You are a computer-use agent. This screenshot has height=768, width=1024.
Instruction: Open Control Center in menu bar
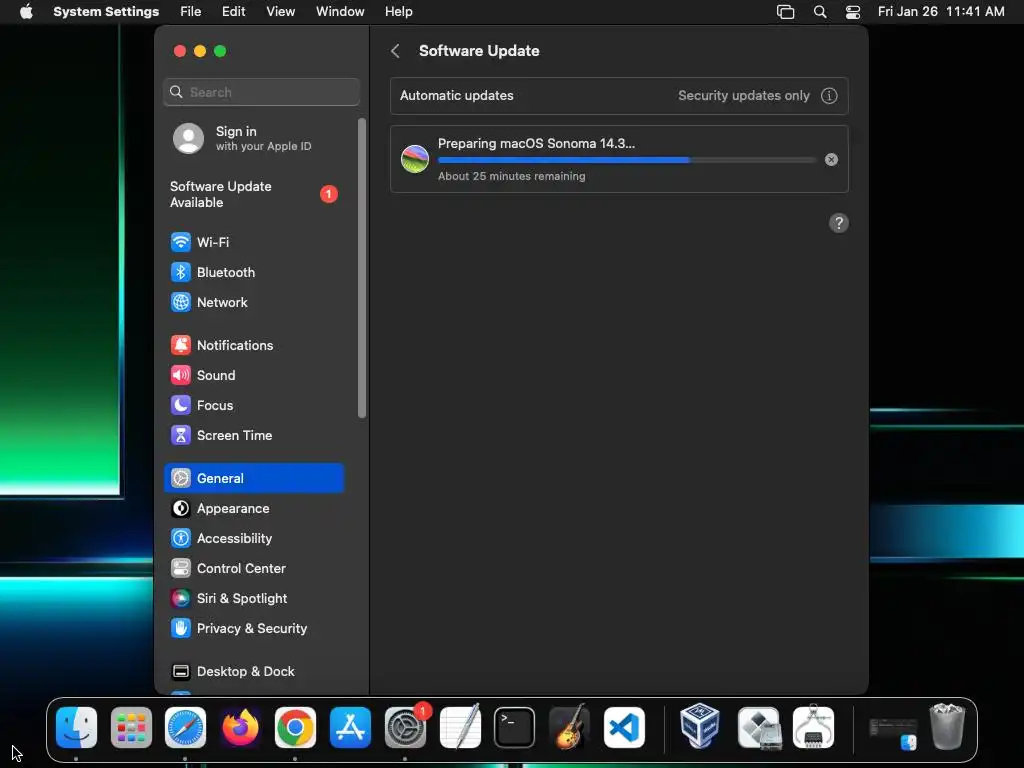(853, 12)
